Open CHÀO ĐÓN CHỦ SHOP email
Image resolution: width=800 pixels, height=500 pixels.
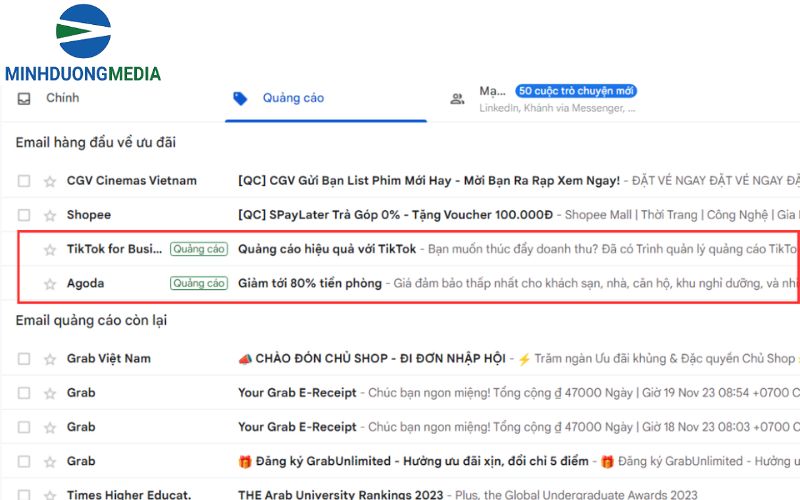pos(372,359)
